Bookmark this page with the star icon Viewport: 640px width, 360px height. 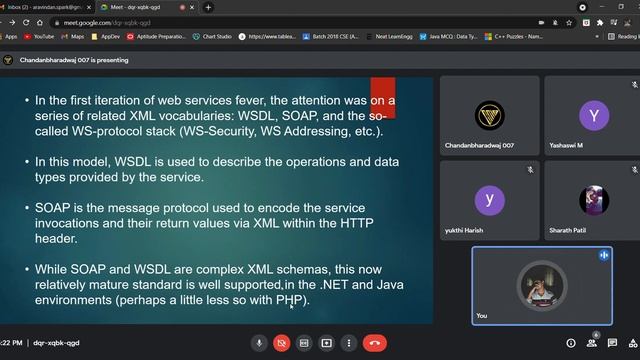569,23
